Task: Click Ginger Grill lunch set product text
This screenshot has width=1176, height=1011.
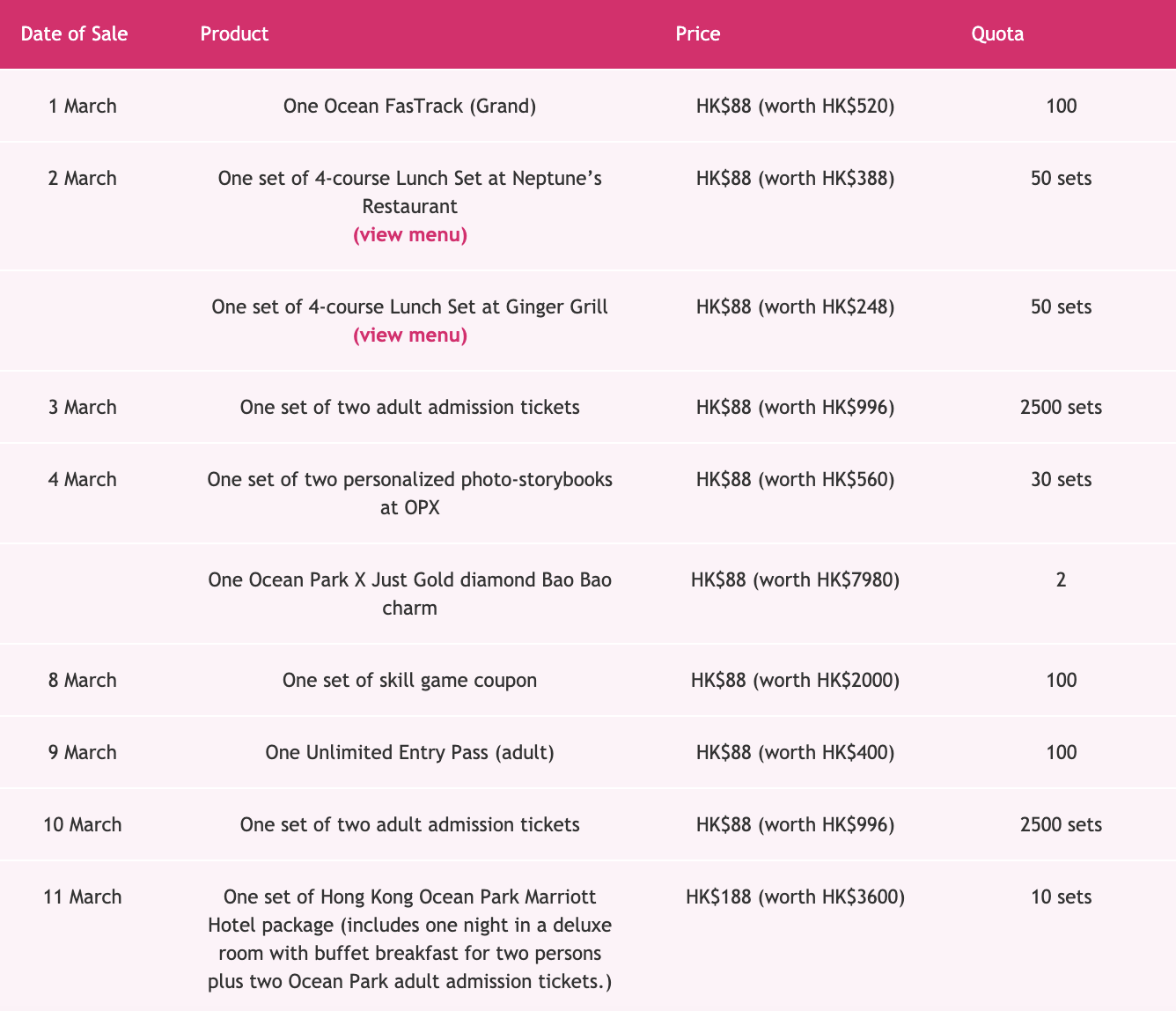Action: point(410,306)
